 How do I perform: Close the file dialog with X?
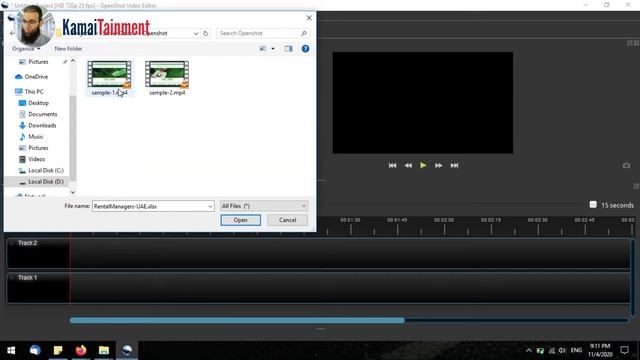(x=309, y=18)
